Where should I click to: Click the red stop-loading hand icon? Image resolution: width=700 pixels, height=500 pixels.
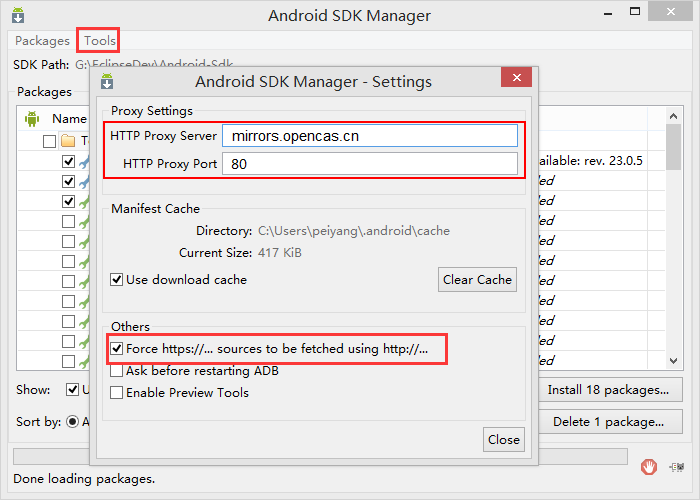point(649,467)
